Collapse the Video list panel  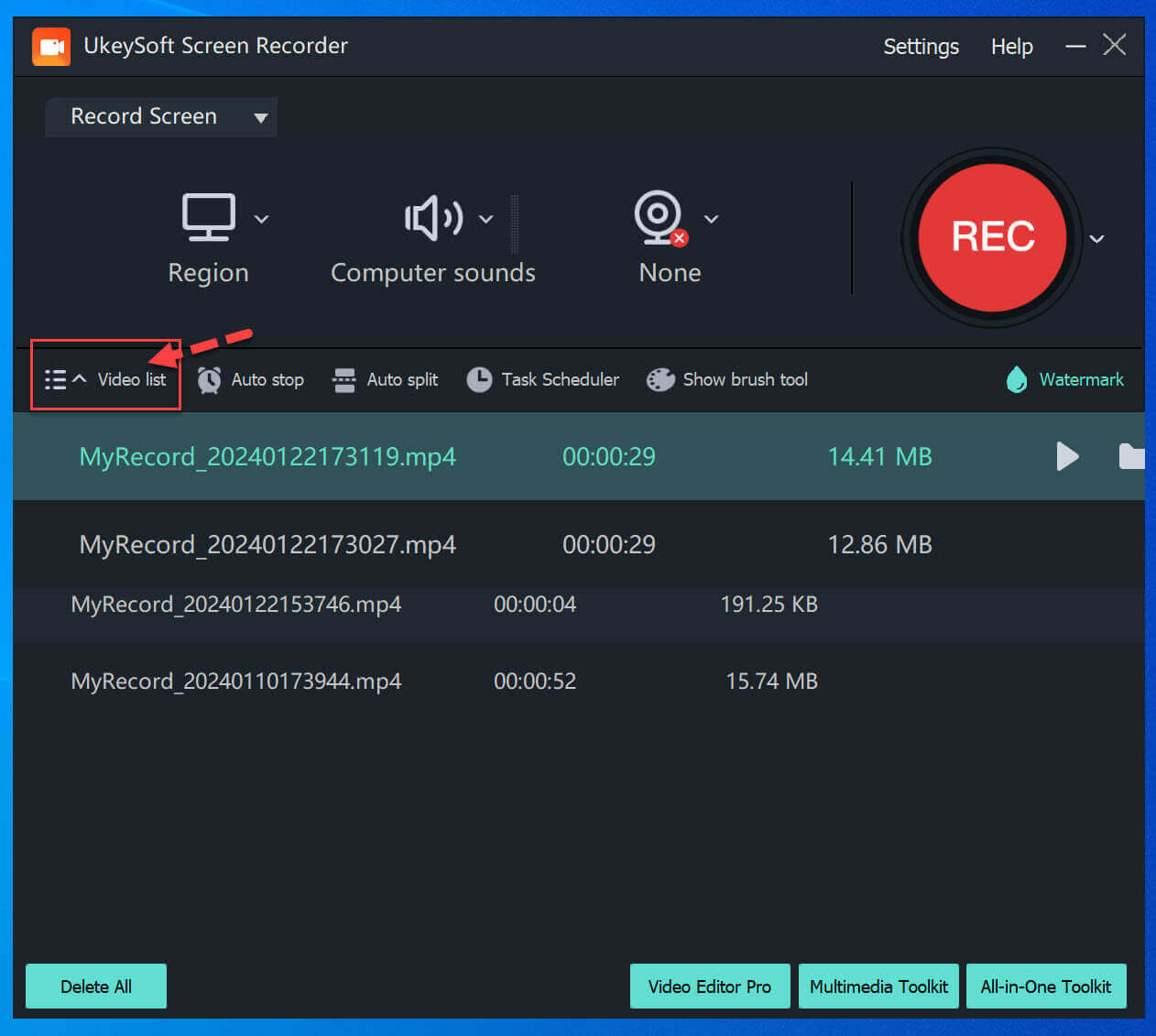pos(105,379)
